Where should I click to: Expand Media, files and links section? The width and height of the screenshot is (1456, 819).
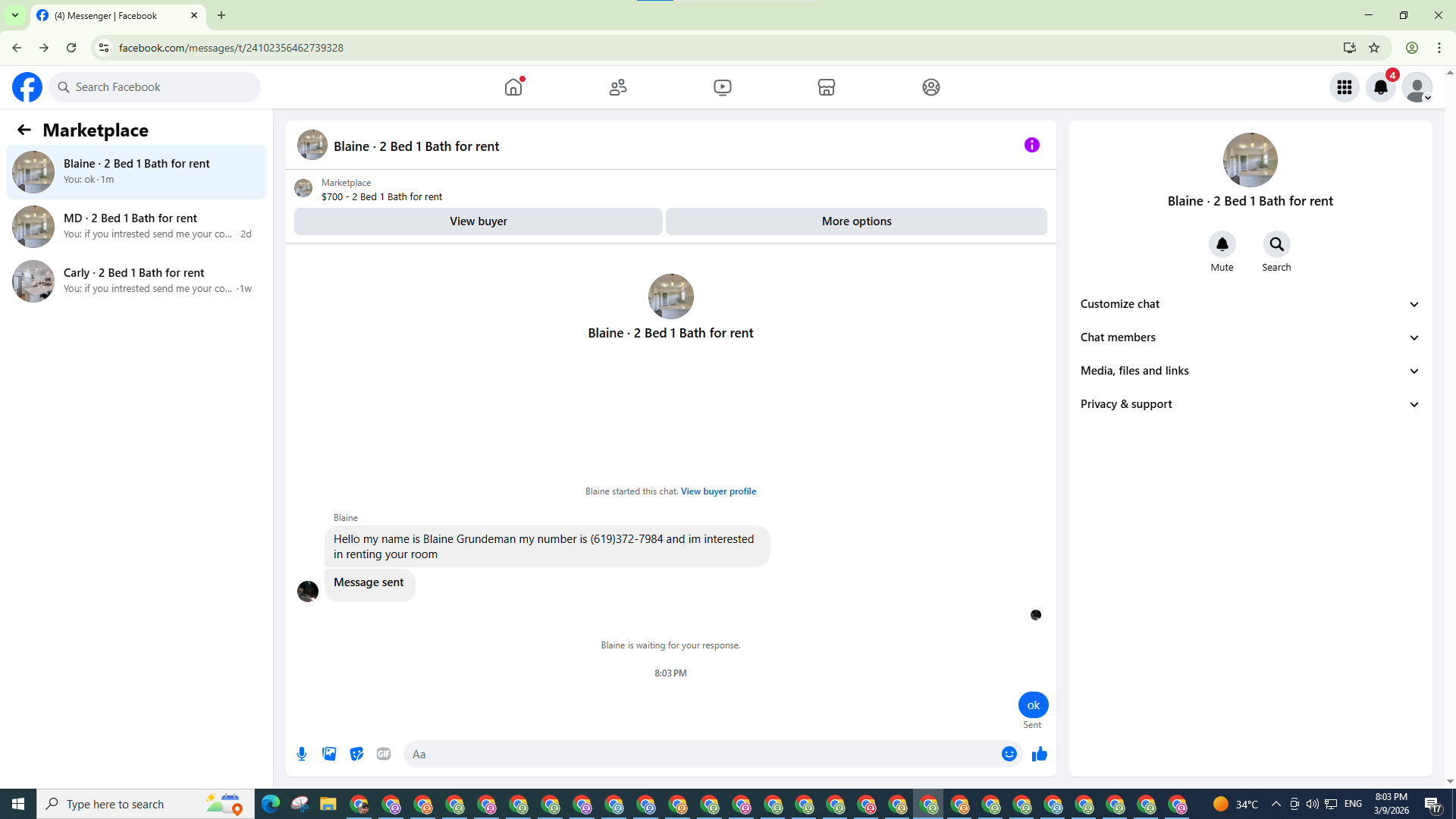point(1250,371)
